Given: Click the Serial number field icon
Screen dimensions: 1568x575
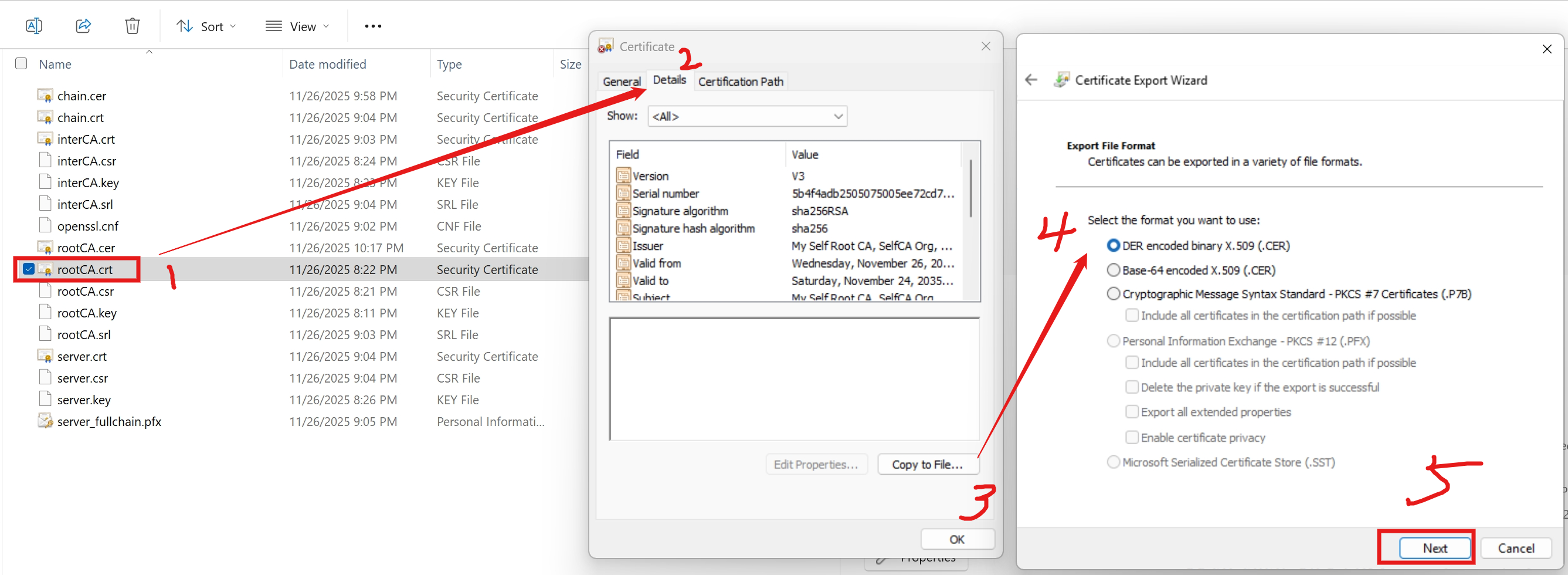Looking at the screenshot, I should tap(623, 194).
